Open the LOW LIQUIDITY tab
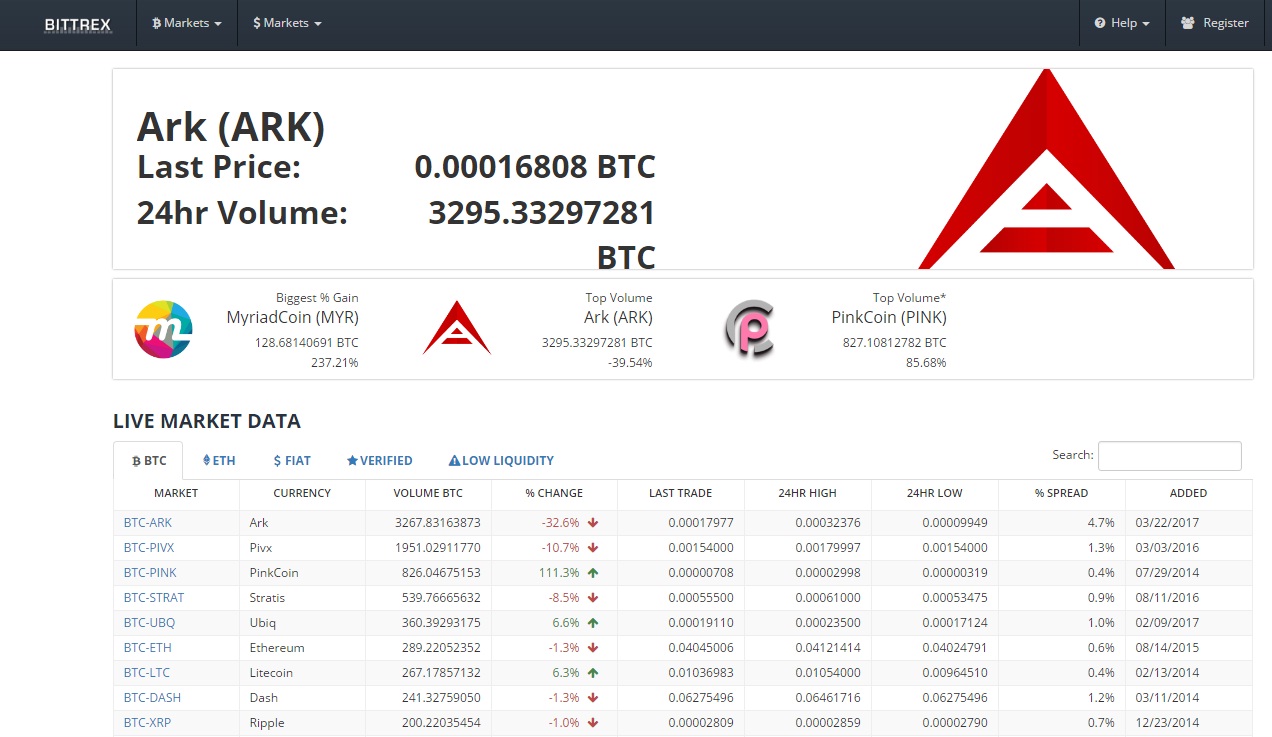This screenshot has height=737, width=1272. click(501, 461)
